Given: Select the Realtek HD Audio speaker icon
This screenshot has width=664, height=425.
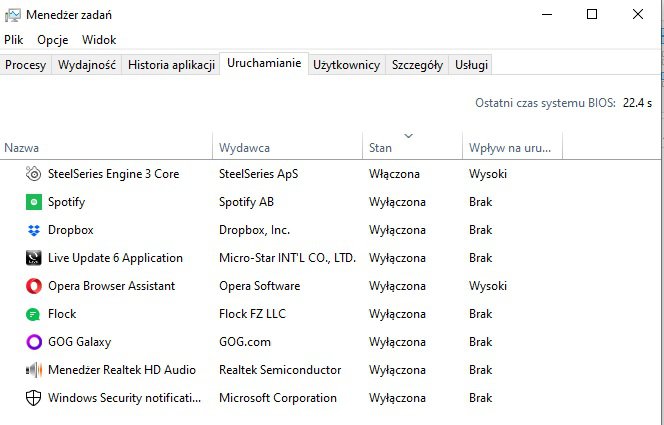Looking at the screenshot, I should tap(33, 370).
